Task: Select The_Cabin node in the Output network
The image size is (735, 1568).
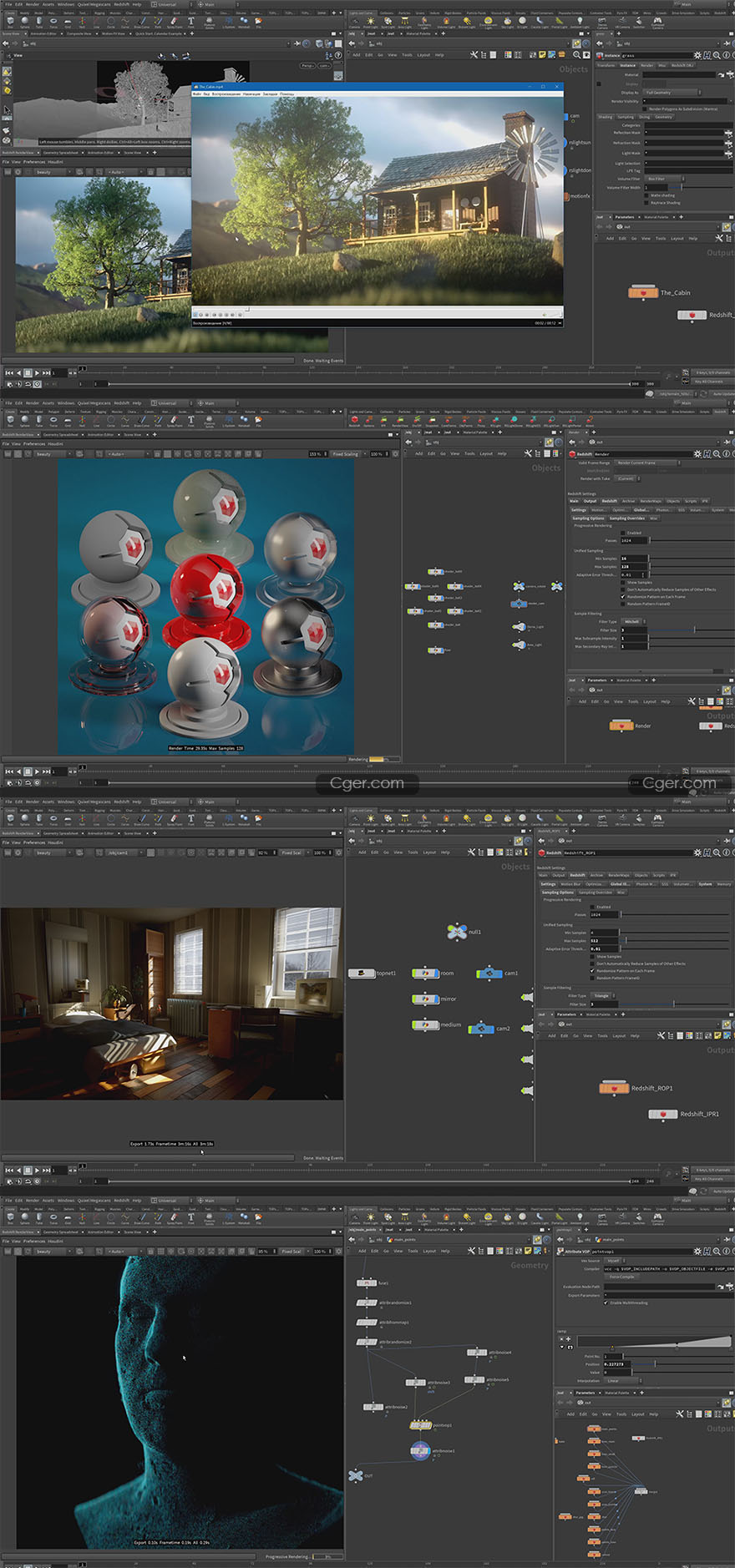Action: pyautogui.click(x=643, y=293)
